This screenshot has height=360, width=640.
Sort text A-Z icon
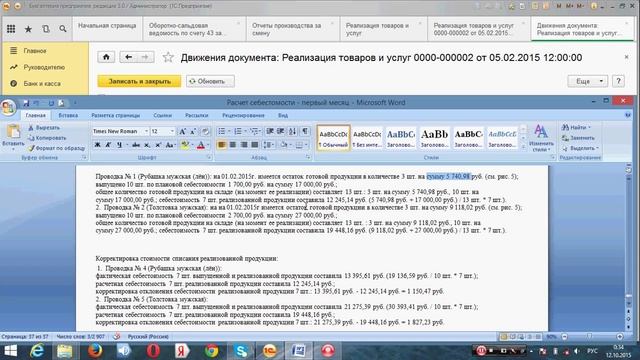coord(293,131)
